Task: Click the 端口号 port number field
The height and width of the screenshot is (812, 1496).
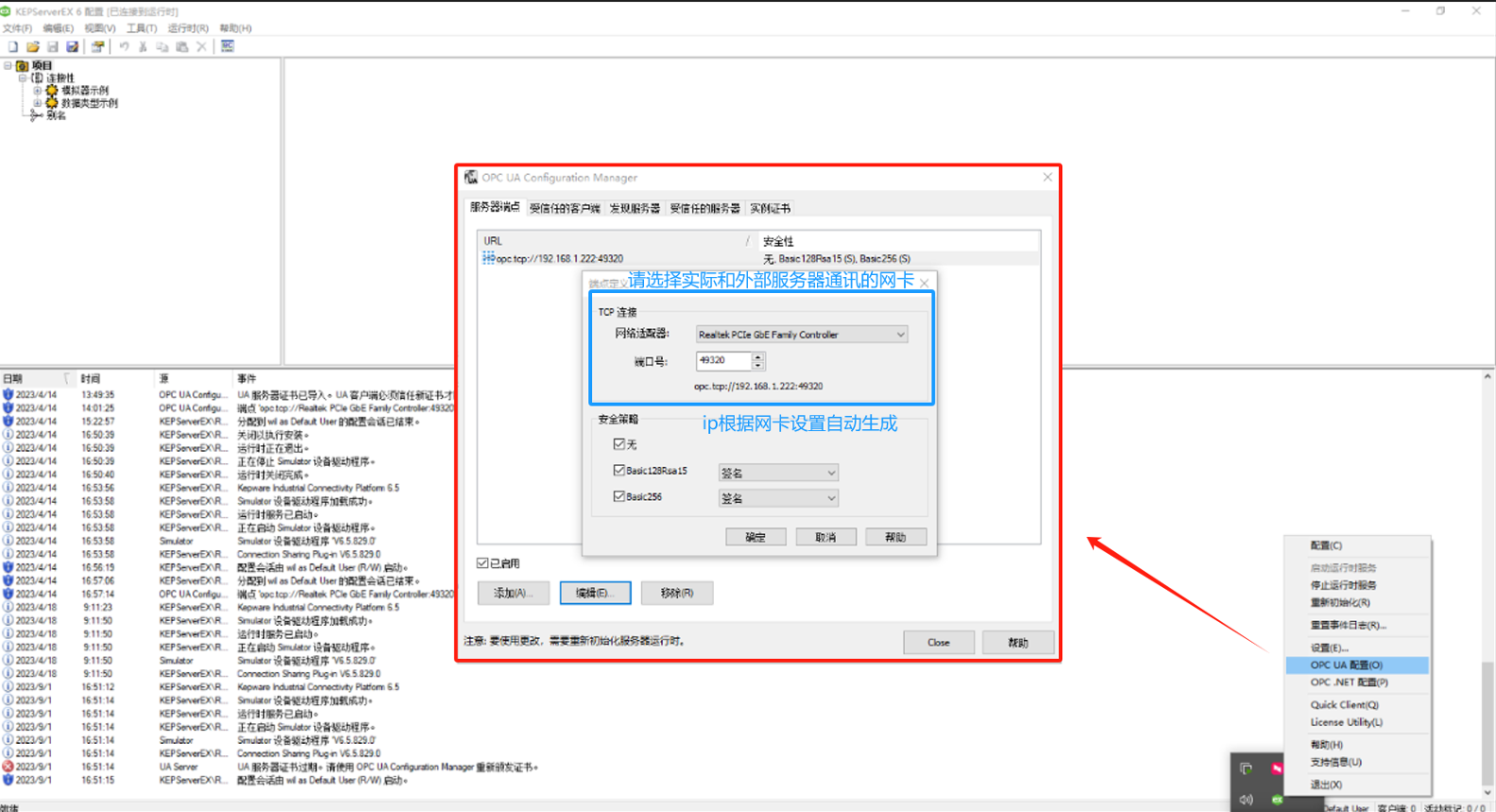Action: point(724,360)
